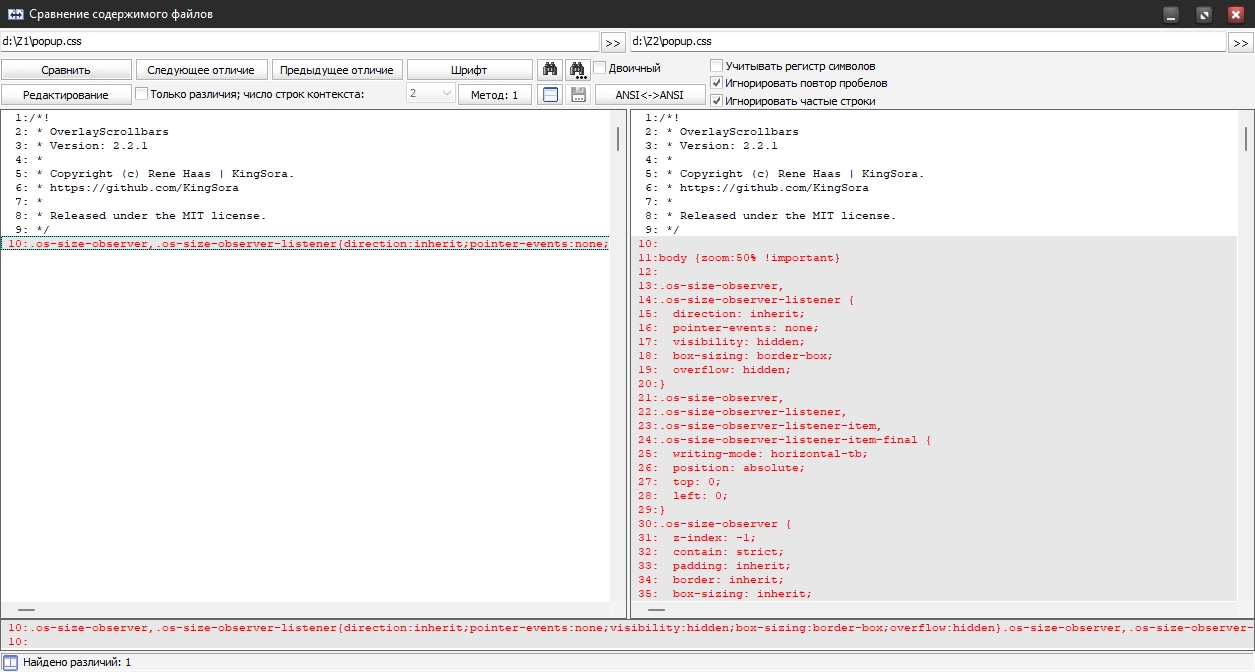The image size is (1255, 672).
Task: Uncheck Игнорировать повтор пробелов
Action: 716,83
